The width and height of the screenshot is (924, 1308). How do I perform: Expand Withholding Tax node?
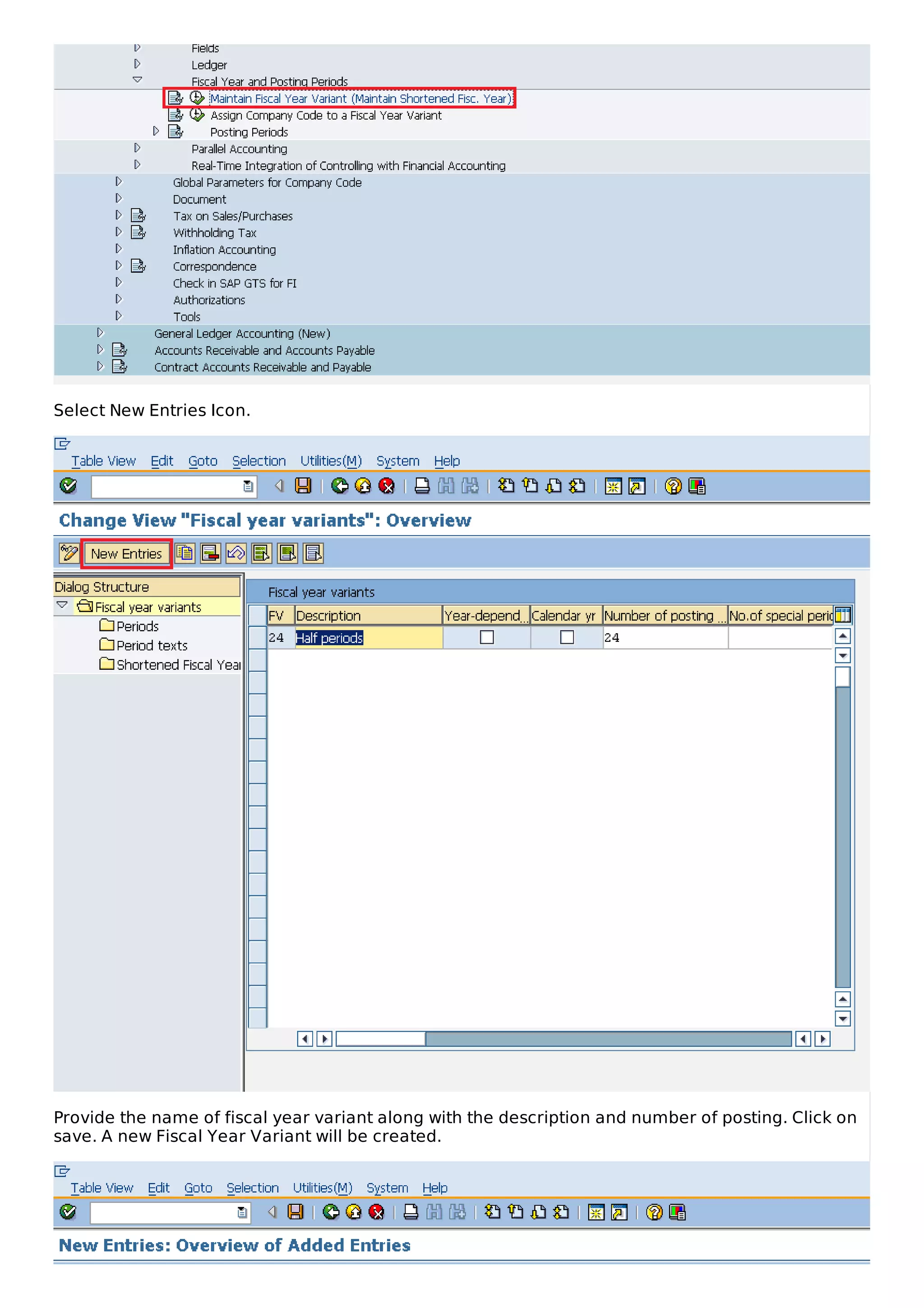[x=118, y=231]
